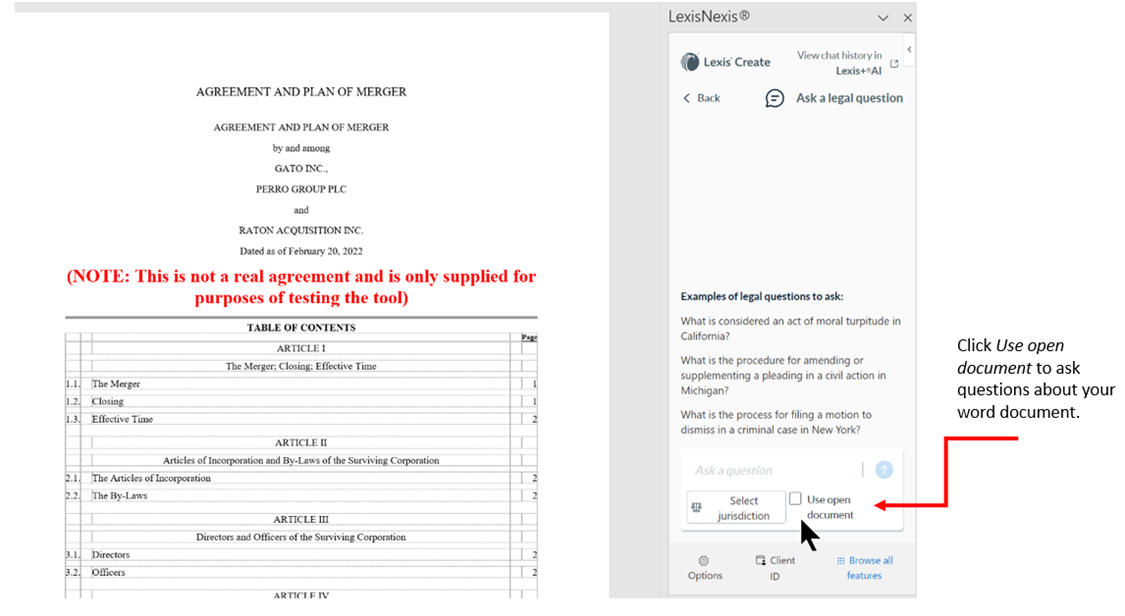Select the Michigan pleading example question
The width and height of the screenshot is (1125, 616).
pyautogui.click(x=783, y=375)
